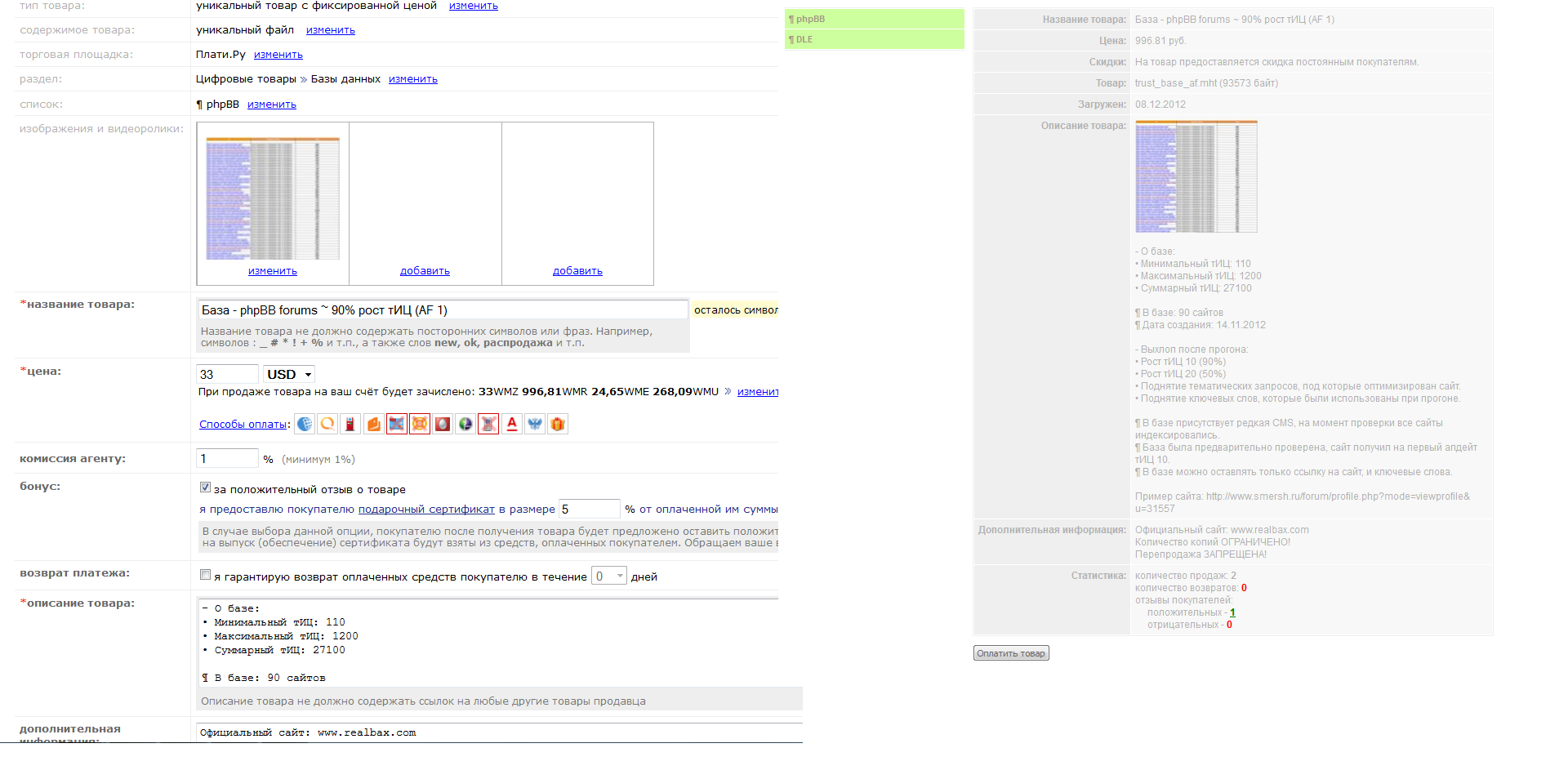Click the text 'trust_base_af.mht (93573 байт)'

point(1206,83)
